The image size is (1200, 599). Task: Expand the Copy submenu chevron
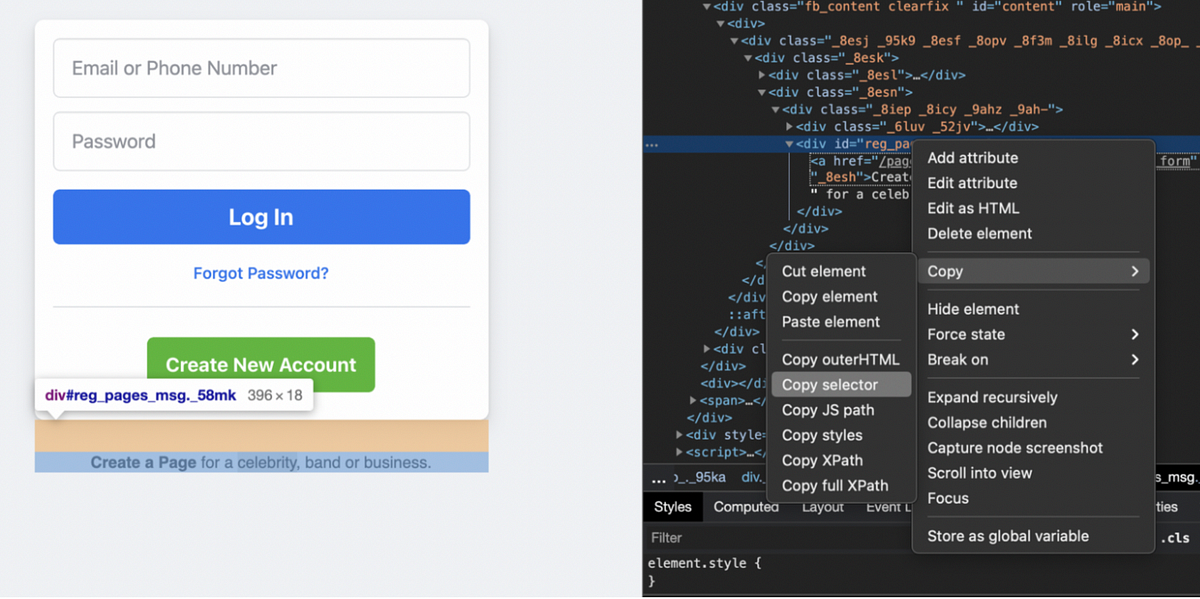[1137, 270]
